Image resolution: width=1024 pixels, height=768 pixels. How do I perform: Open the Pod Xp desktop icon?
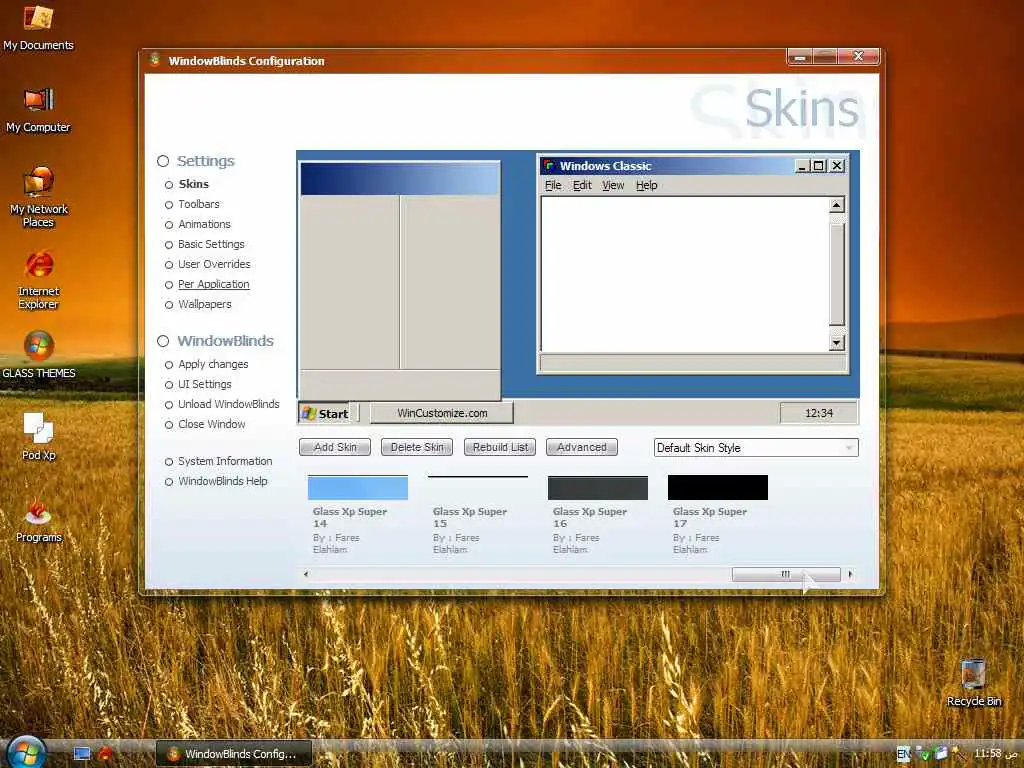point(38,436)
